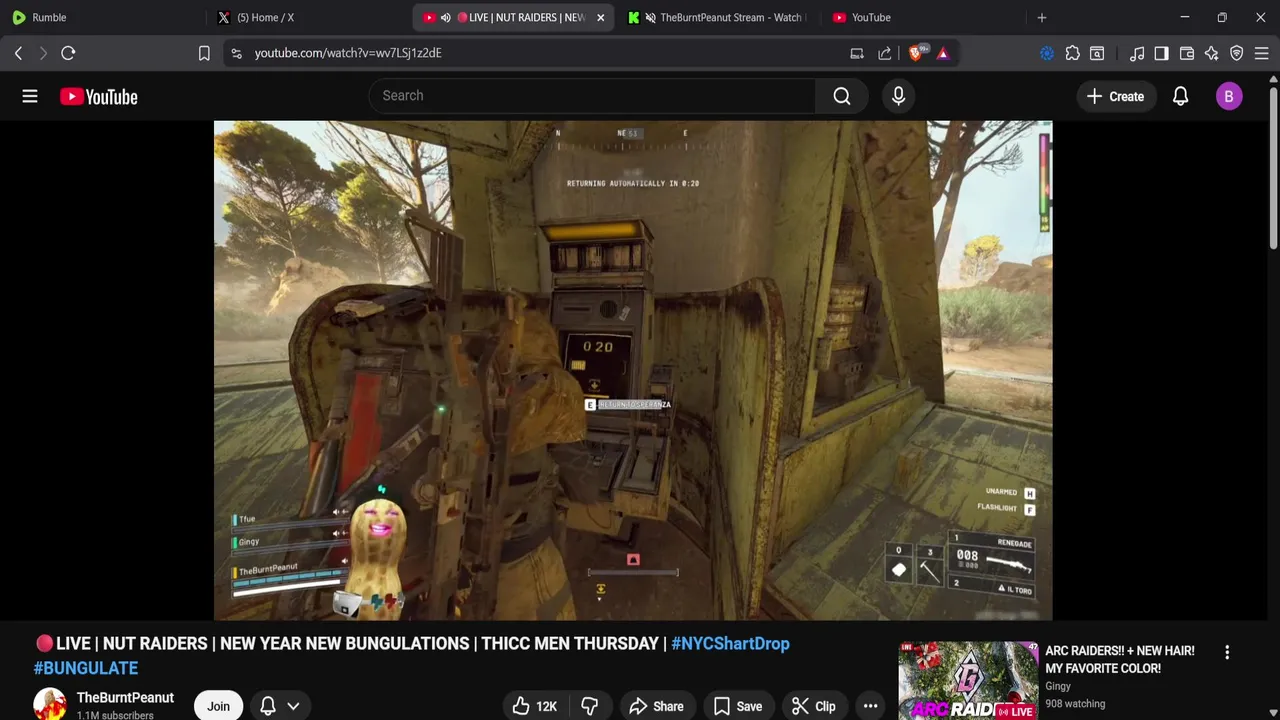Viewport: 1280px width, 720px height.
Task: Open options for the Gingy recommended video
Action: click(1227, 652)
